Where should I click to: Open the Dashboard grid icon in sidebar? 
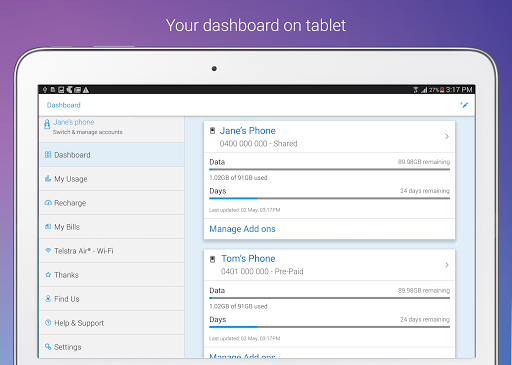coord(48,155)
